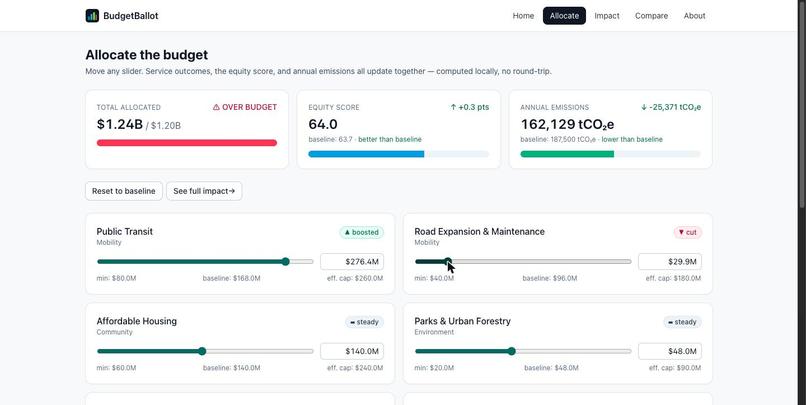Click the red total allocated progress bar
This screenshot has width=806, height=405.
coord(187,143)
